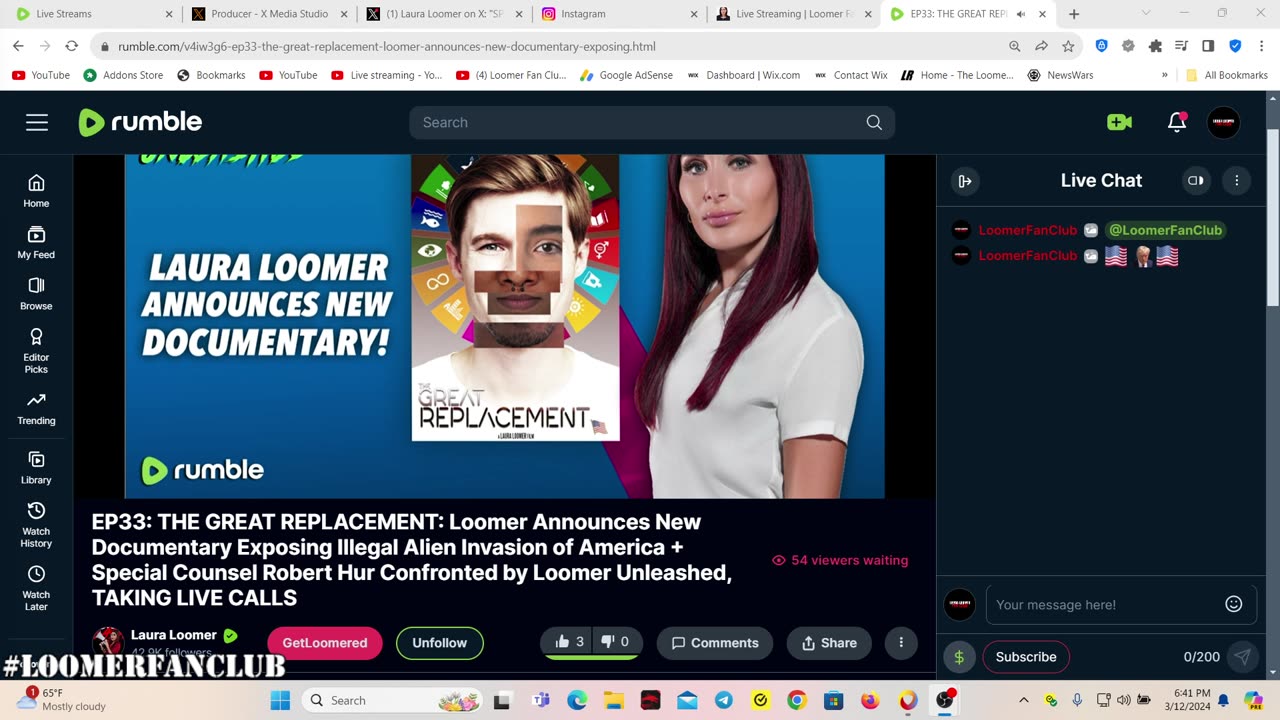1280x720 pixels.
Task: Switch to the Instagram tab
Action: [x=618, y=14]
